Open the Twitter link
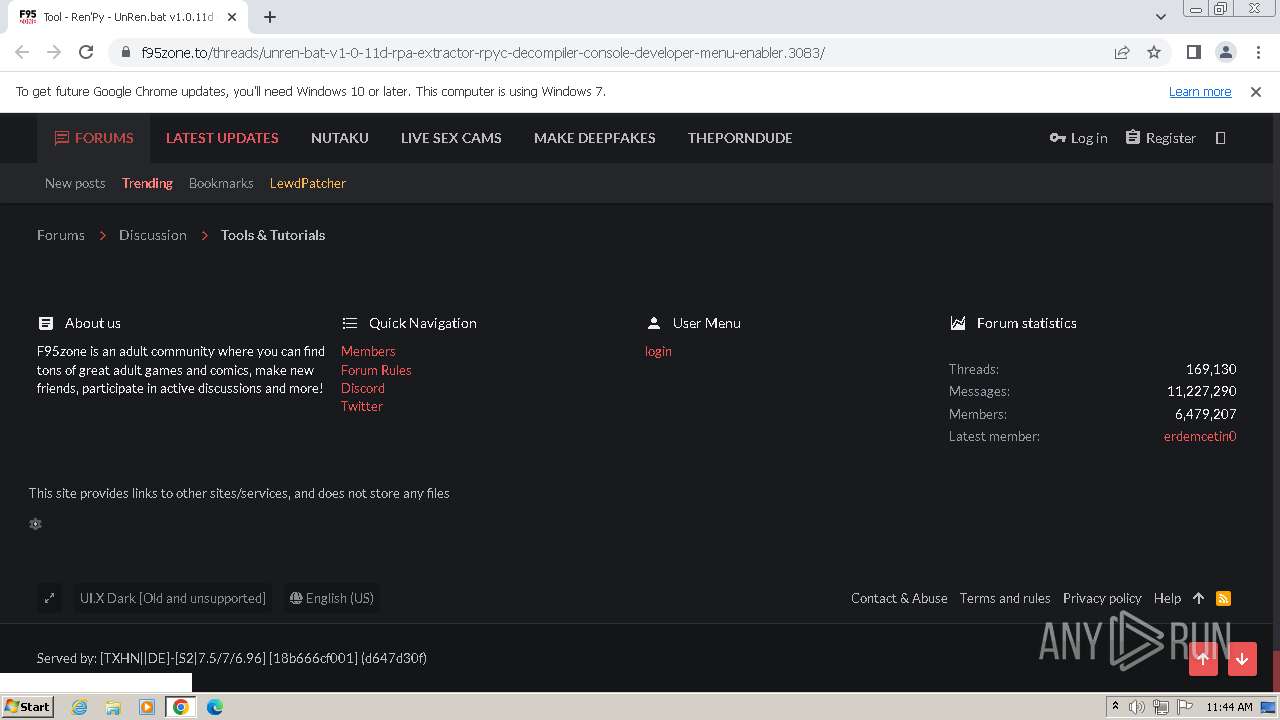 click(x=362, y=406)
